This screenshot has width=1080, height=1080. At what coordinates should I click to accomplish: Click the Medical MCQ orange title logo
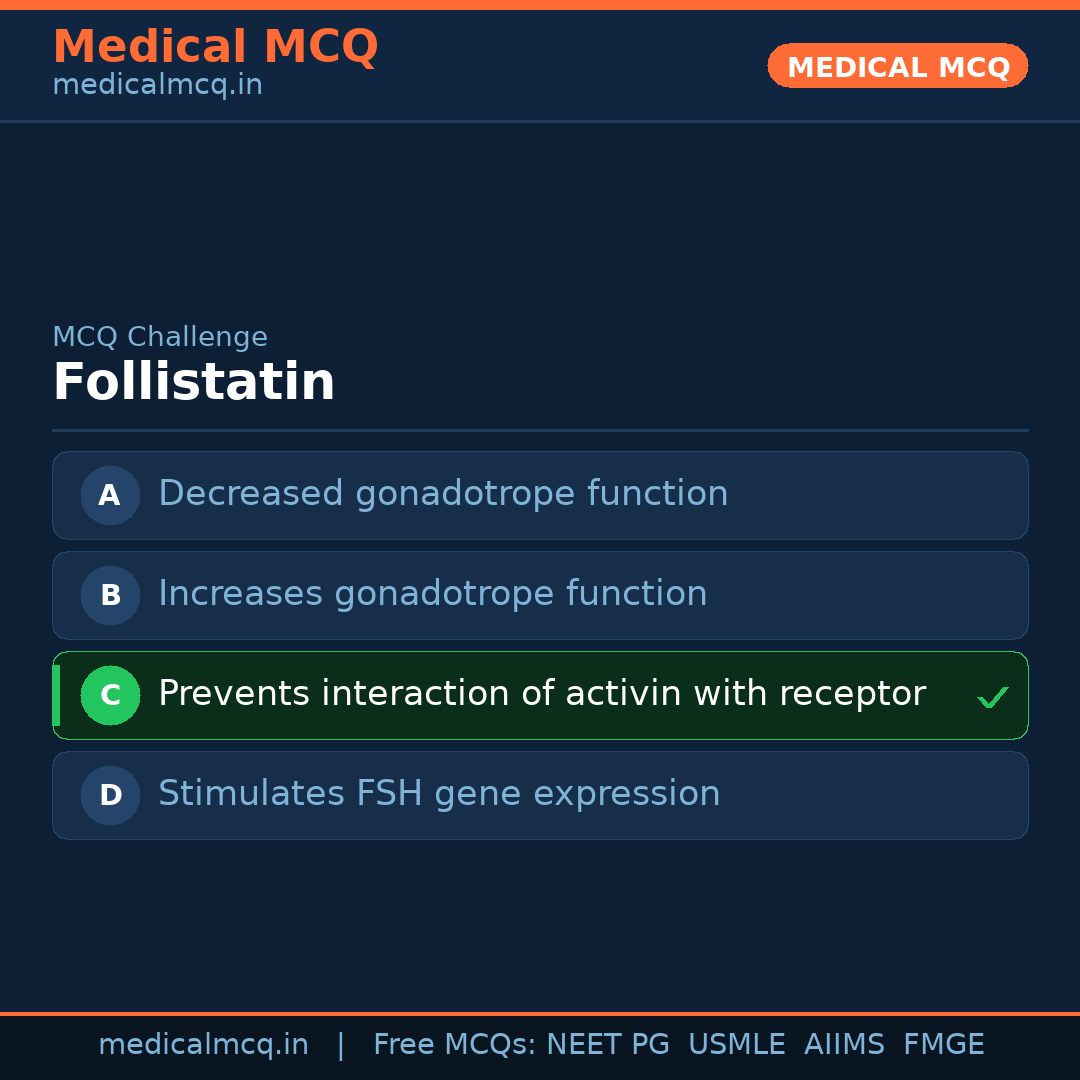point(215,46)
